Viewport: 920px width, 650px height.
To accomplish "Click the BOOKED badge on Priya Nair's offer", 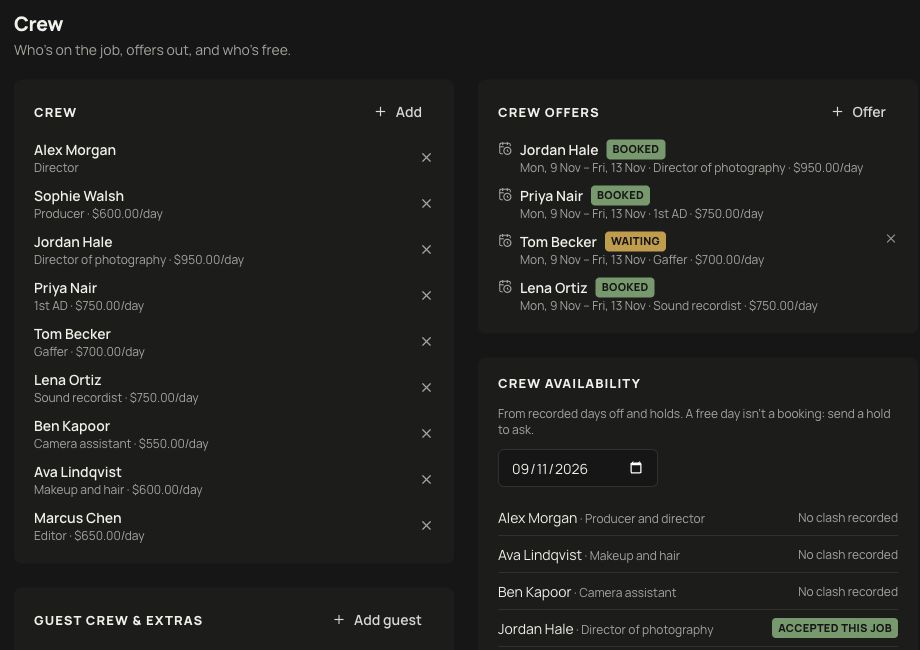I will 620,195.
